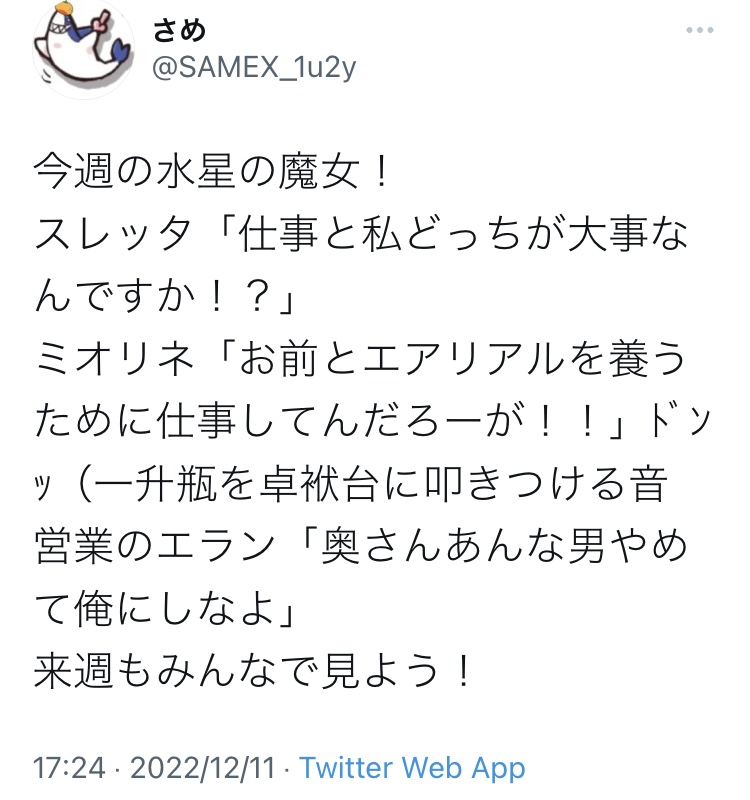
Task: Click the word スレッタ in the tweet
Action: (113, 234)
